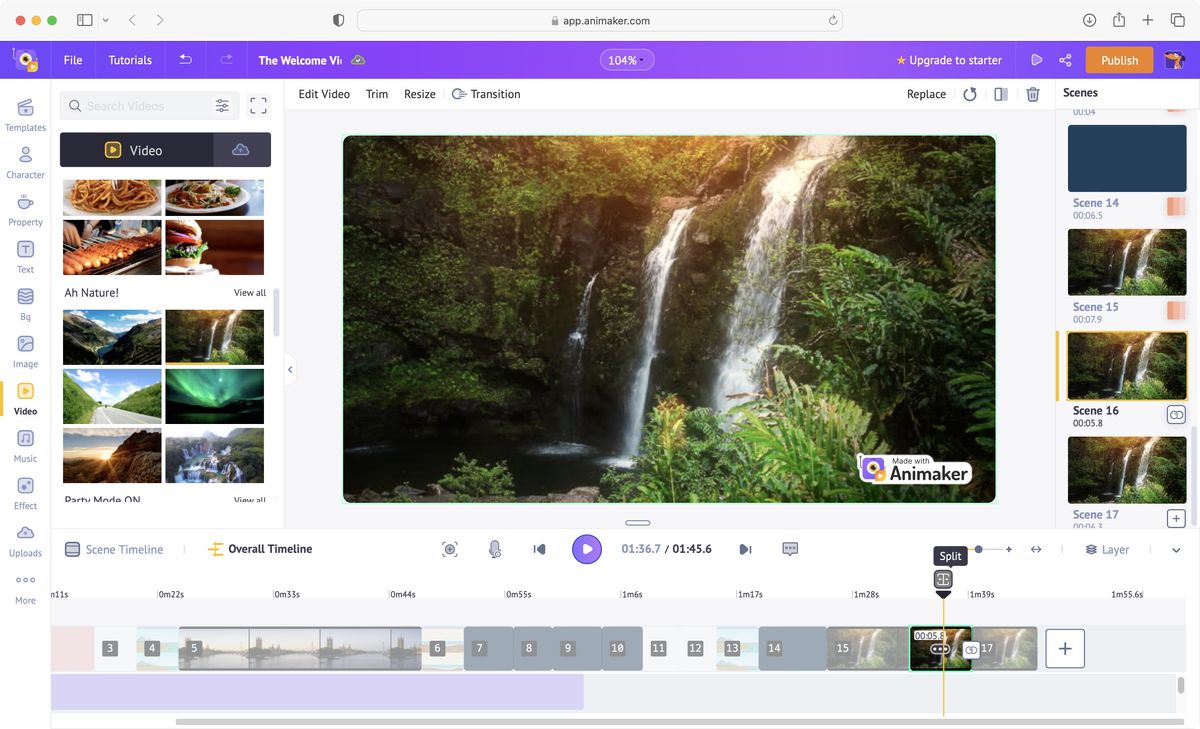Adjust the timeline zoom slider

(978, 548)
